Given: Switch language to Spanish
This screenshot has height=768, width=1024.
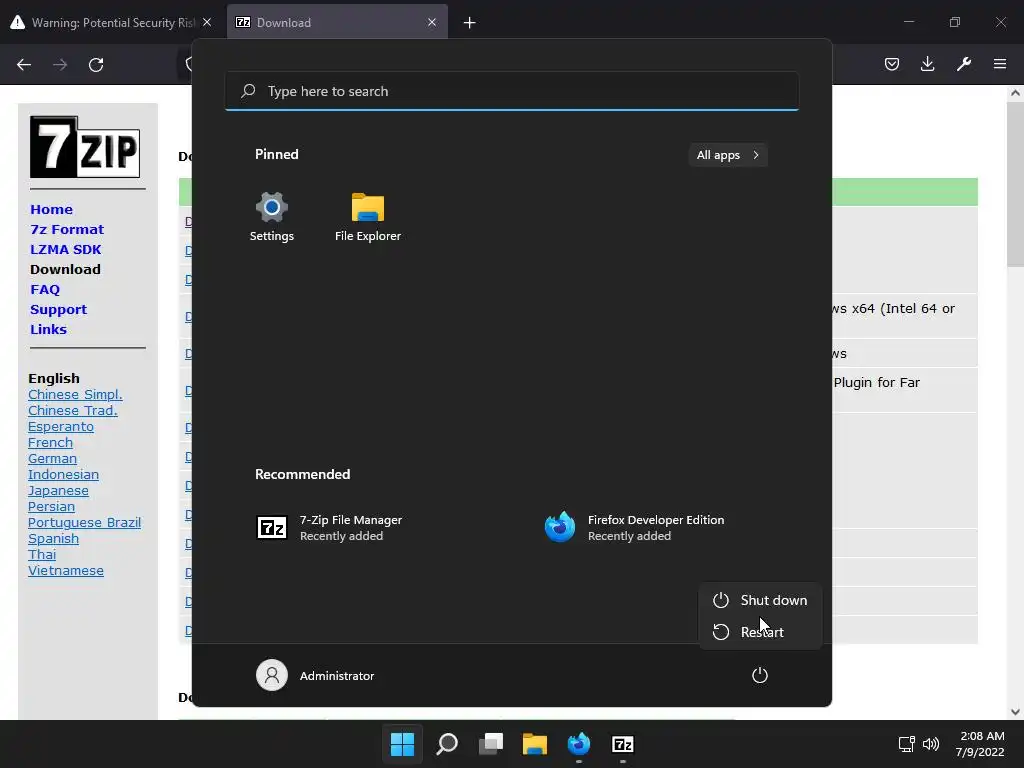Looking at the screenshot, I should [53, 538].
